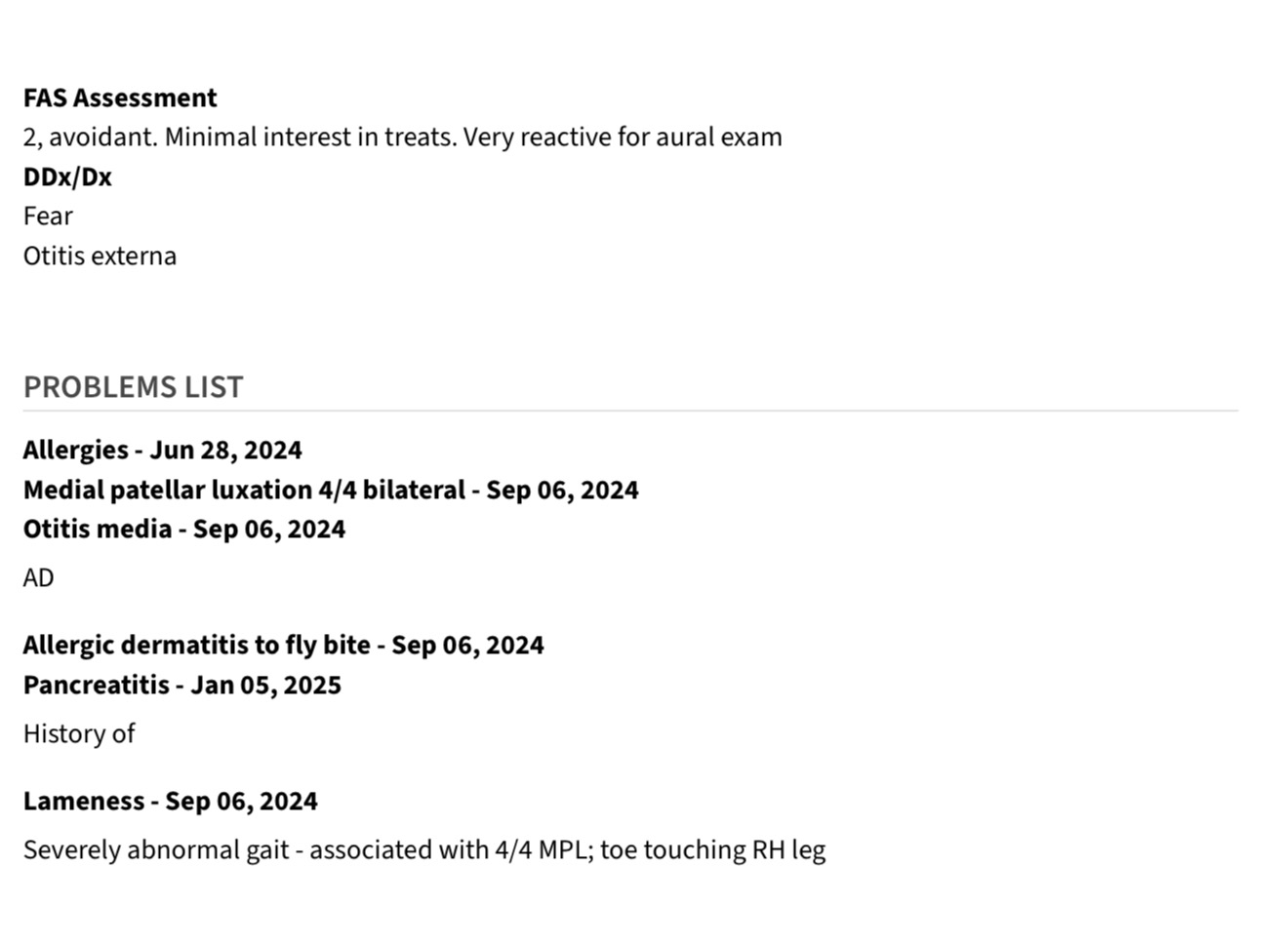Image resolution: width=1288 pixels, height=946 pixels.
Task: Click the Fear diagnosis line
Action: click(48, 217)
